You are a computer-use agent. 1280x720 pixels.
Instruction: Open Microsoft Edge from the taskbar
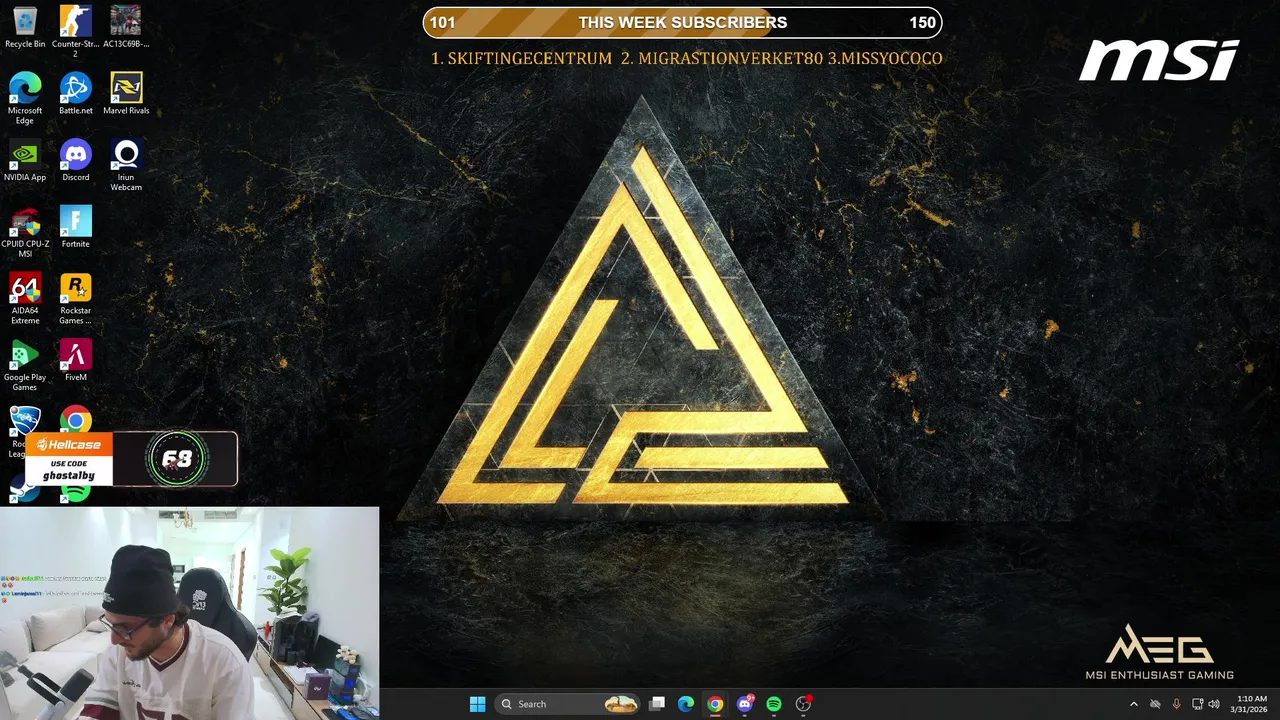pyautogui.click(x=686, y=704)
